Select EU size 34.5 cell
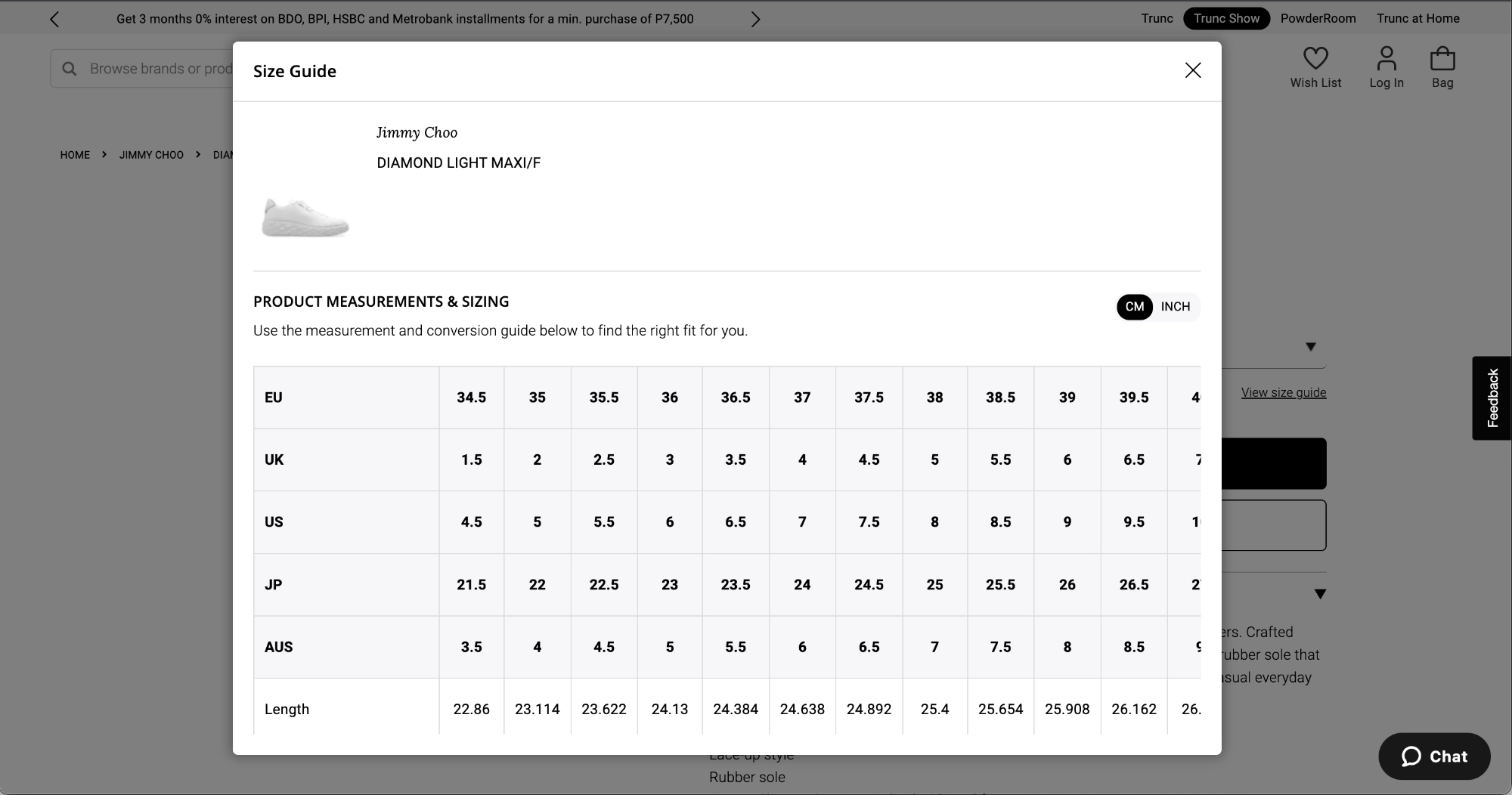 click(472, 397)
